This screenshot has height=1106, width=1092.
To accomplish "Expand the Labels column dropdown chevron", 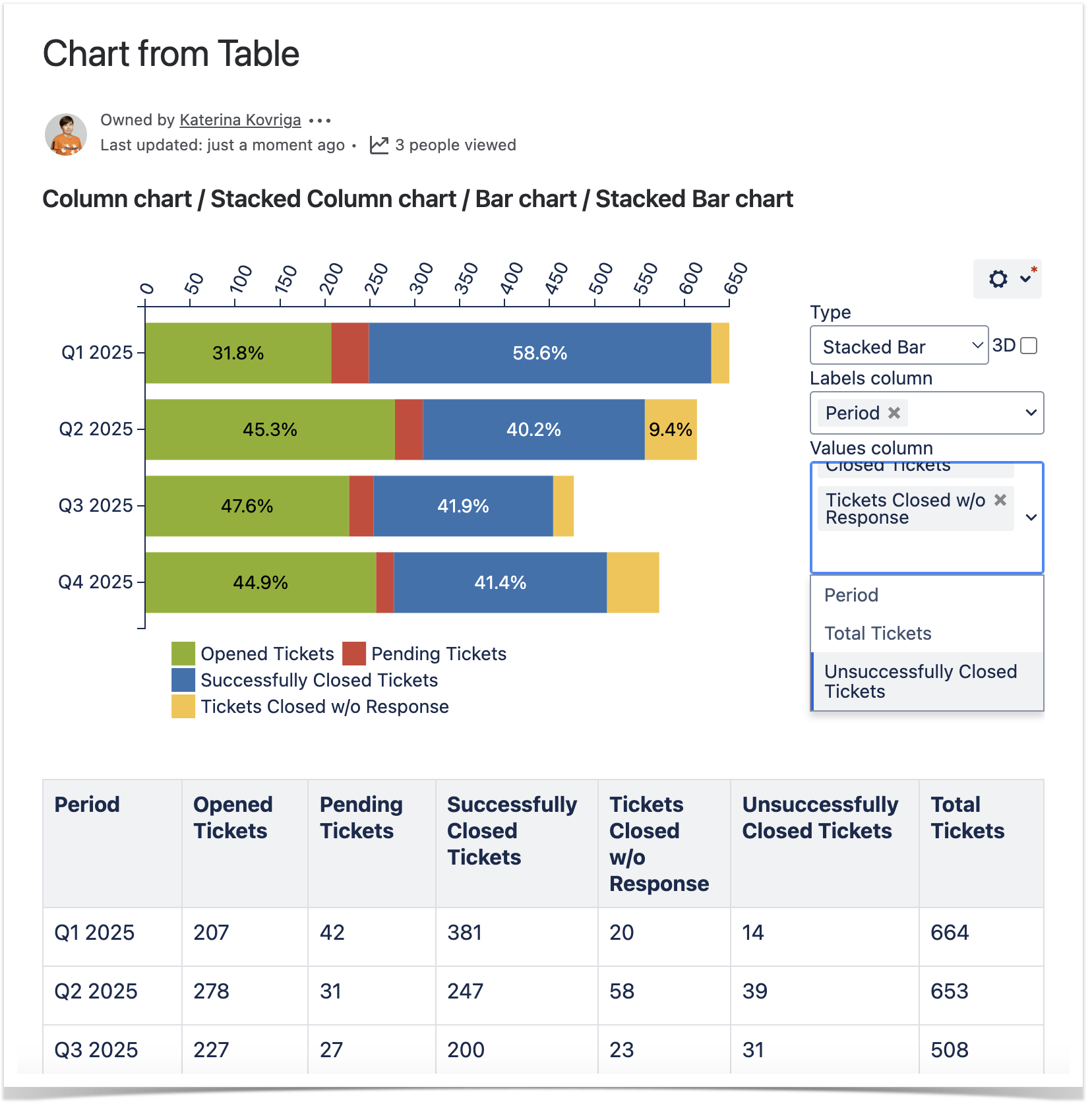I will [x=1031, y=413].
